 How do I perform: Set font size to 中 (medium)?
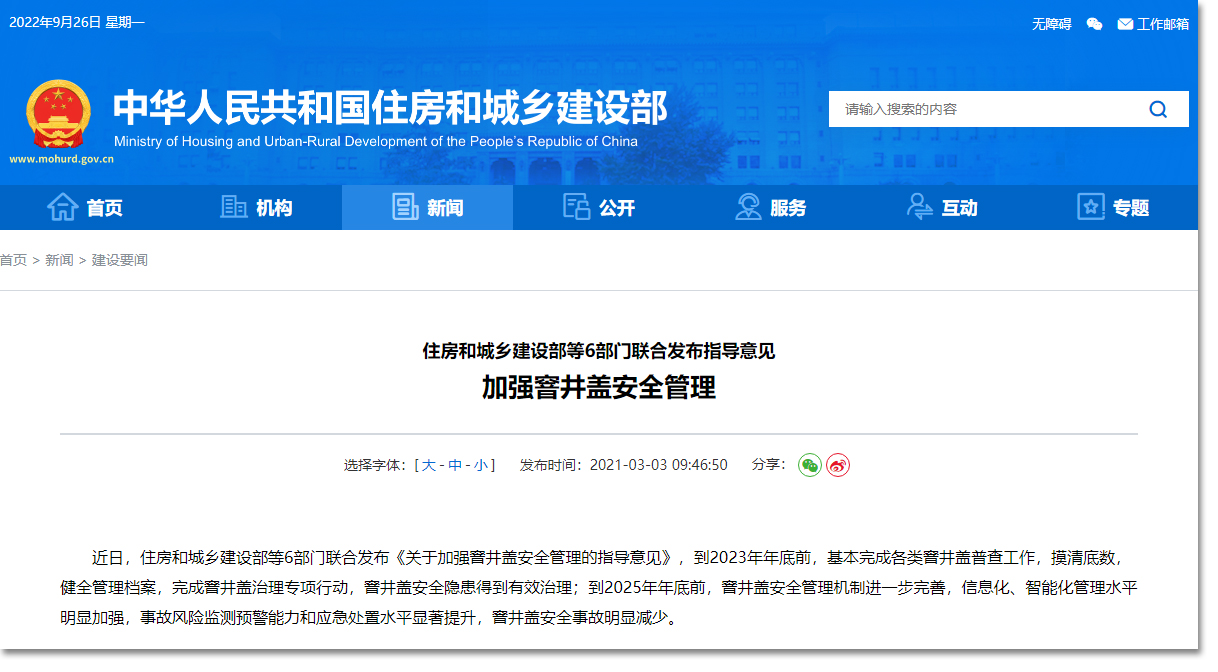455,465
